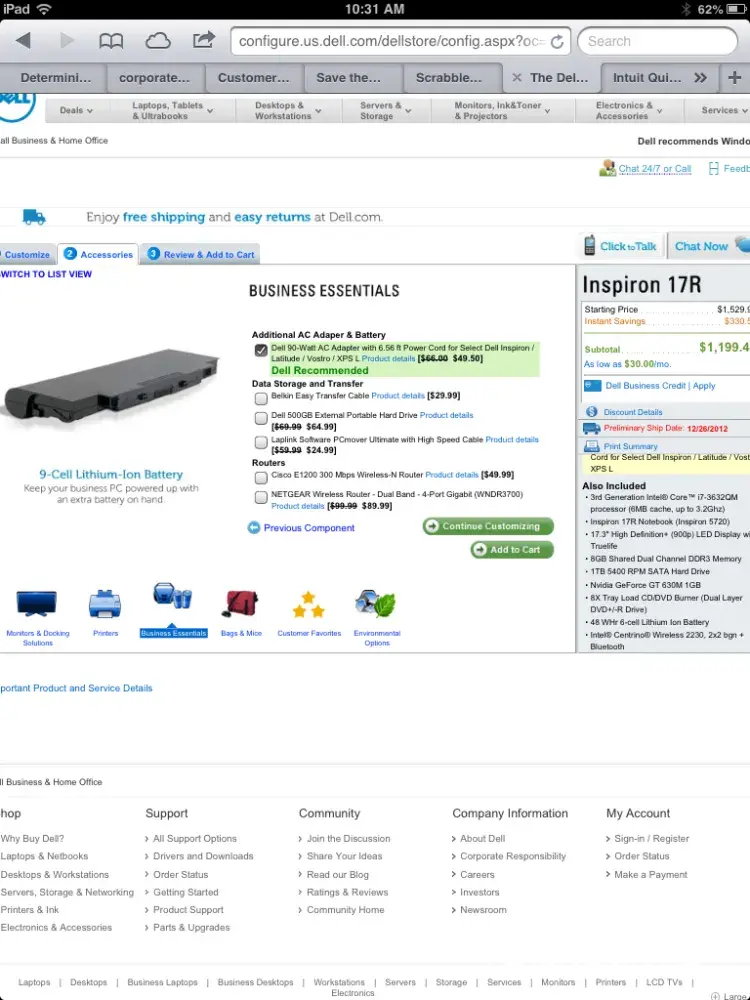
Task: Check NETGEAR Wireless Router WNDR3700 checkbox
Action: [x=261, y=497]
